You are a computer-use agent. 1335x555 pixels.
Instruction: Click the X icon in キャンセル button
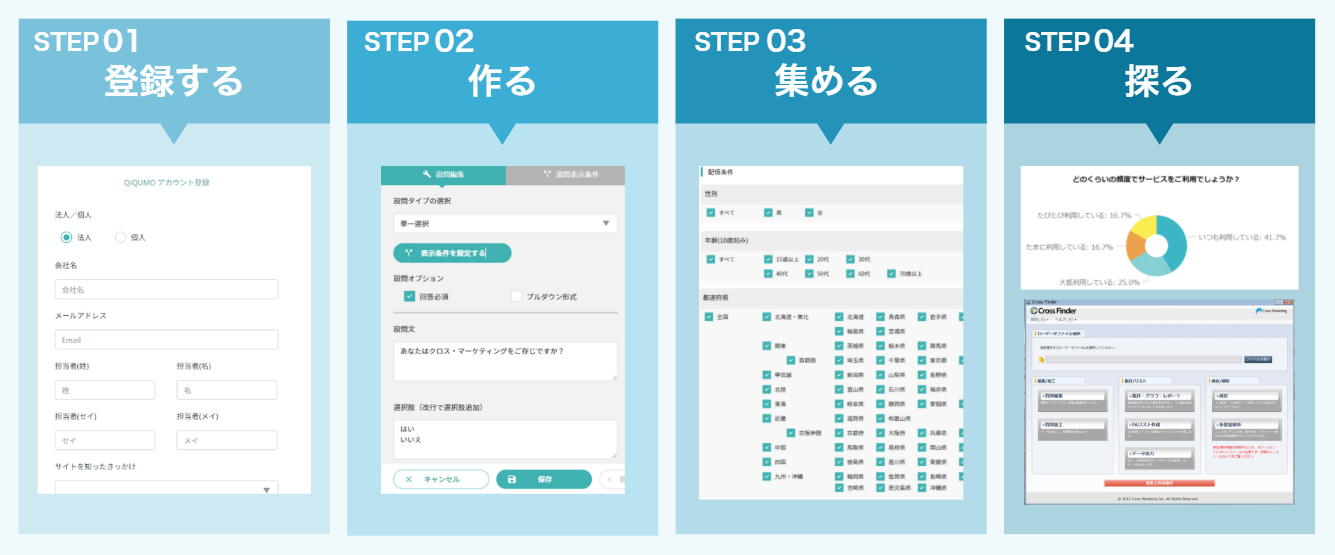pos(410,479)
